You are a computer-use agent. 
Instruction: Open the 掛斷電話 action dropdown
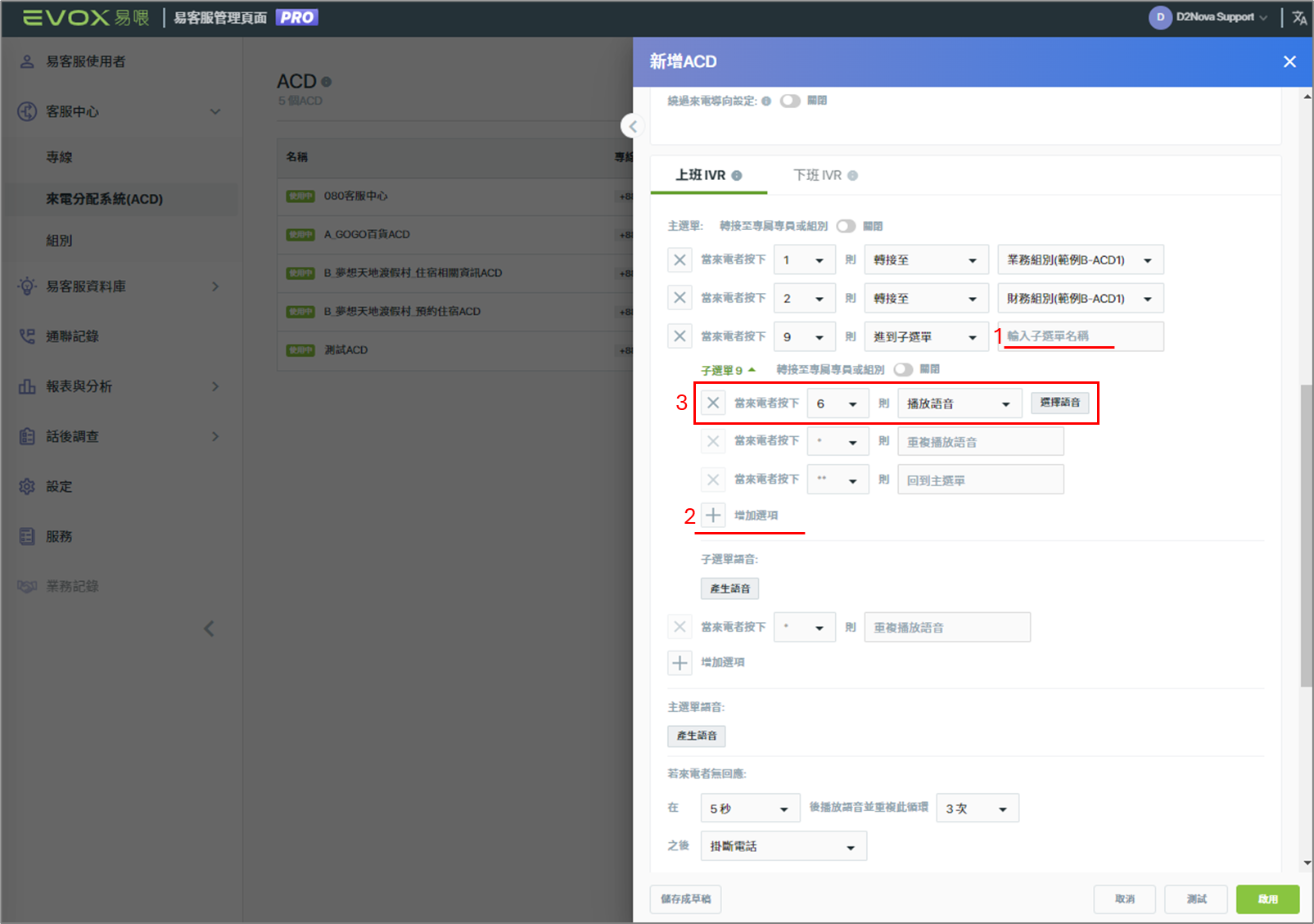tap(783, 846)
